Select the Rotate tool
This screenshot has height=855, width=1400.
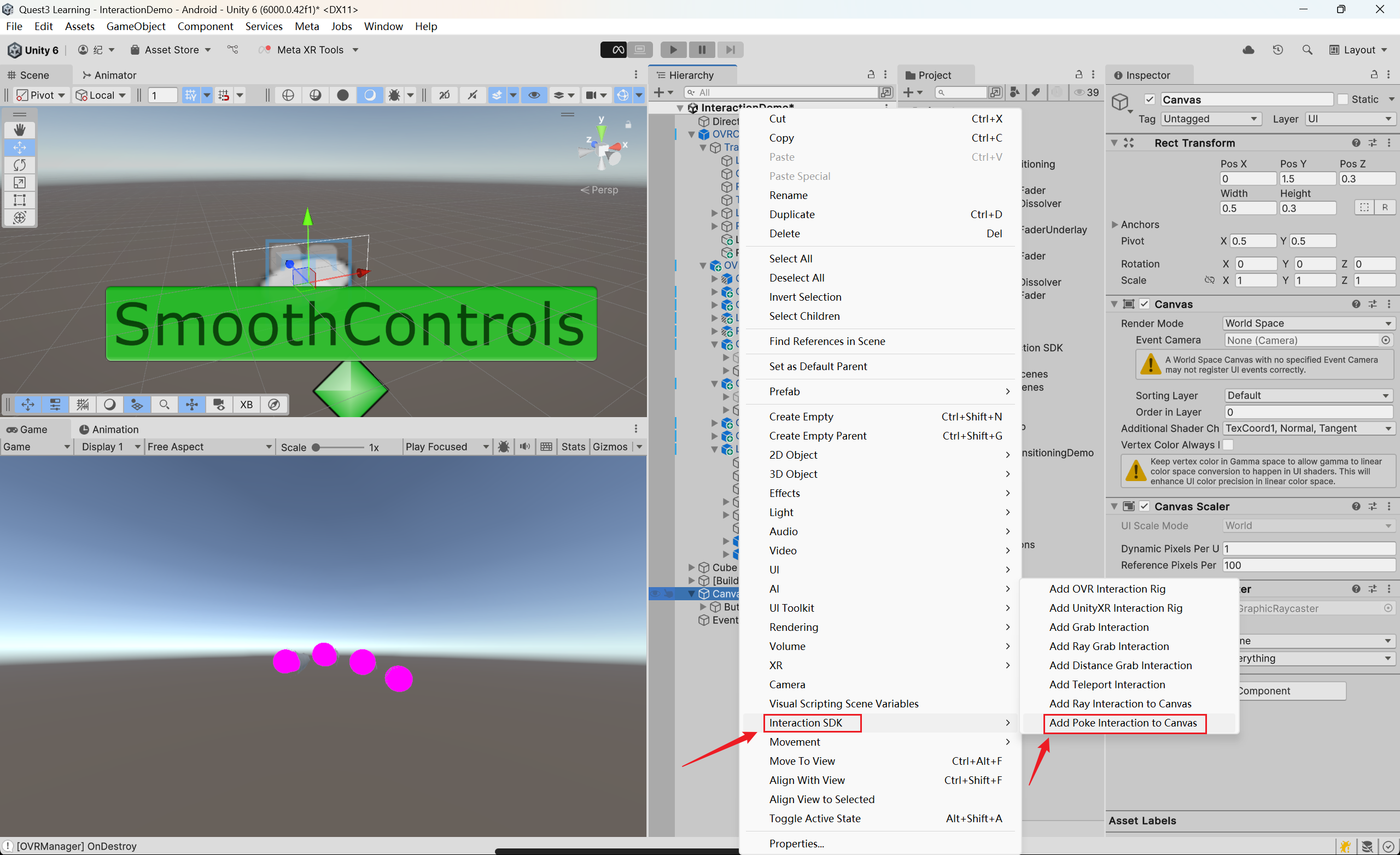tap(19, 165)
